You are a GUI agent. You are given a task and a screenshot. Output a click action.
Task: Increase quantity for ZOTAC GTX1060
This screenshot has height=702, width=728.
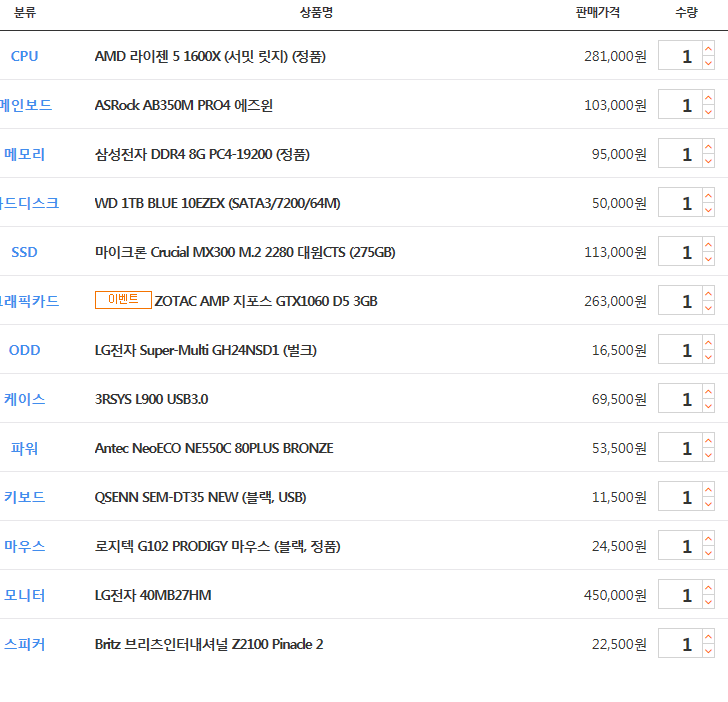[x=708, y=294]
